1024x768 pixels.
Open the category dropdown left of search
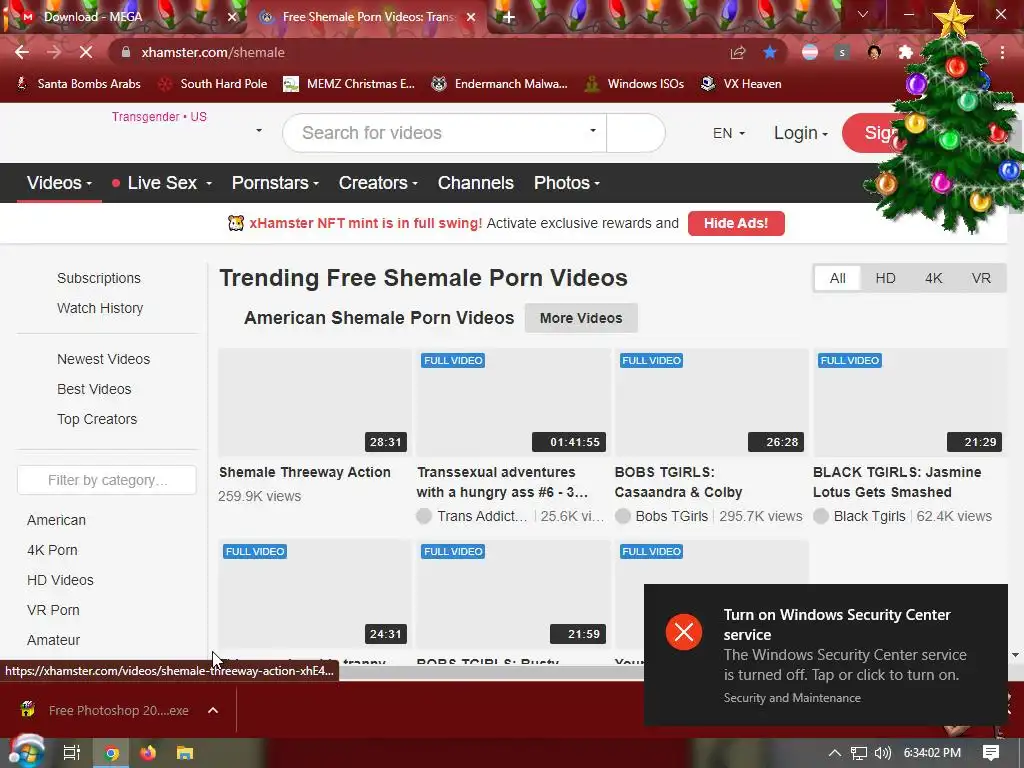[x=259, y=131]
